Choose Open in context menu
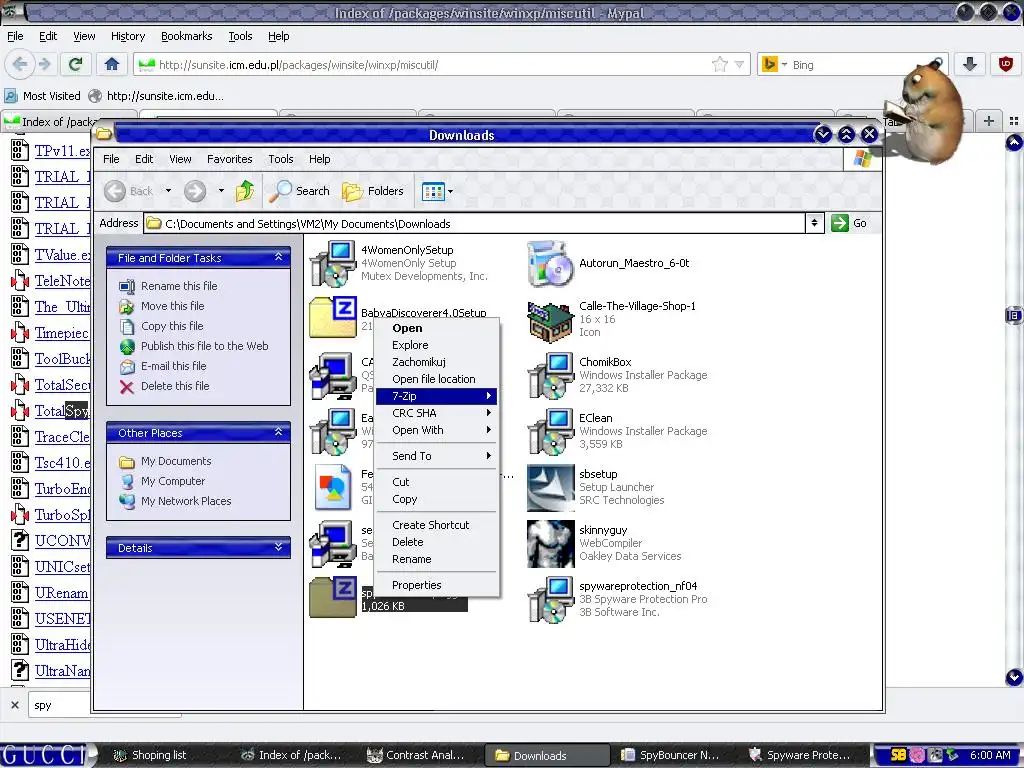This screenshot has width=1024, height=768. click(x=436, y=328)
